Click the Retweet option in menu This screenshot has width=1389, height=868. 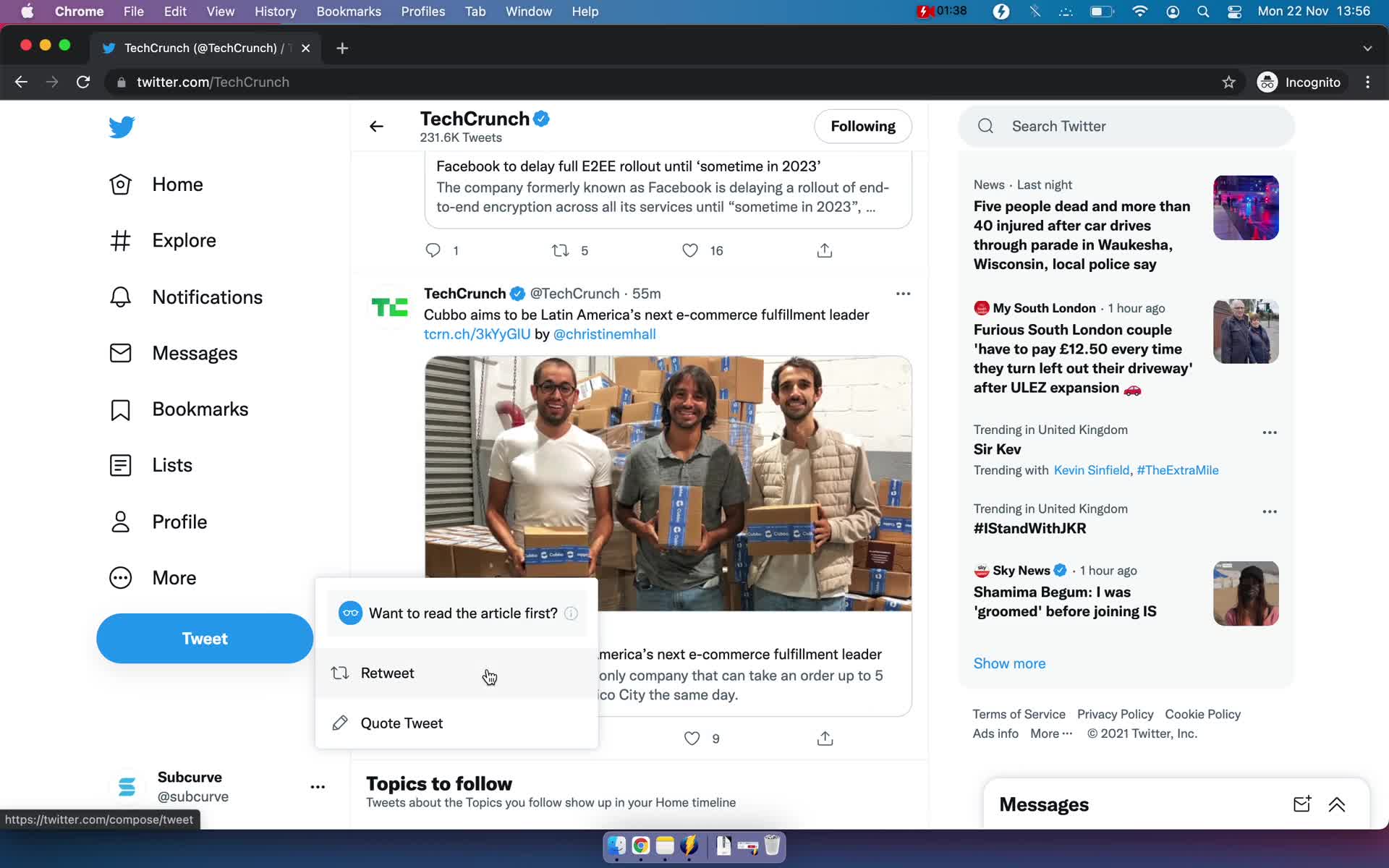[387, 672]
